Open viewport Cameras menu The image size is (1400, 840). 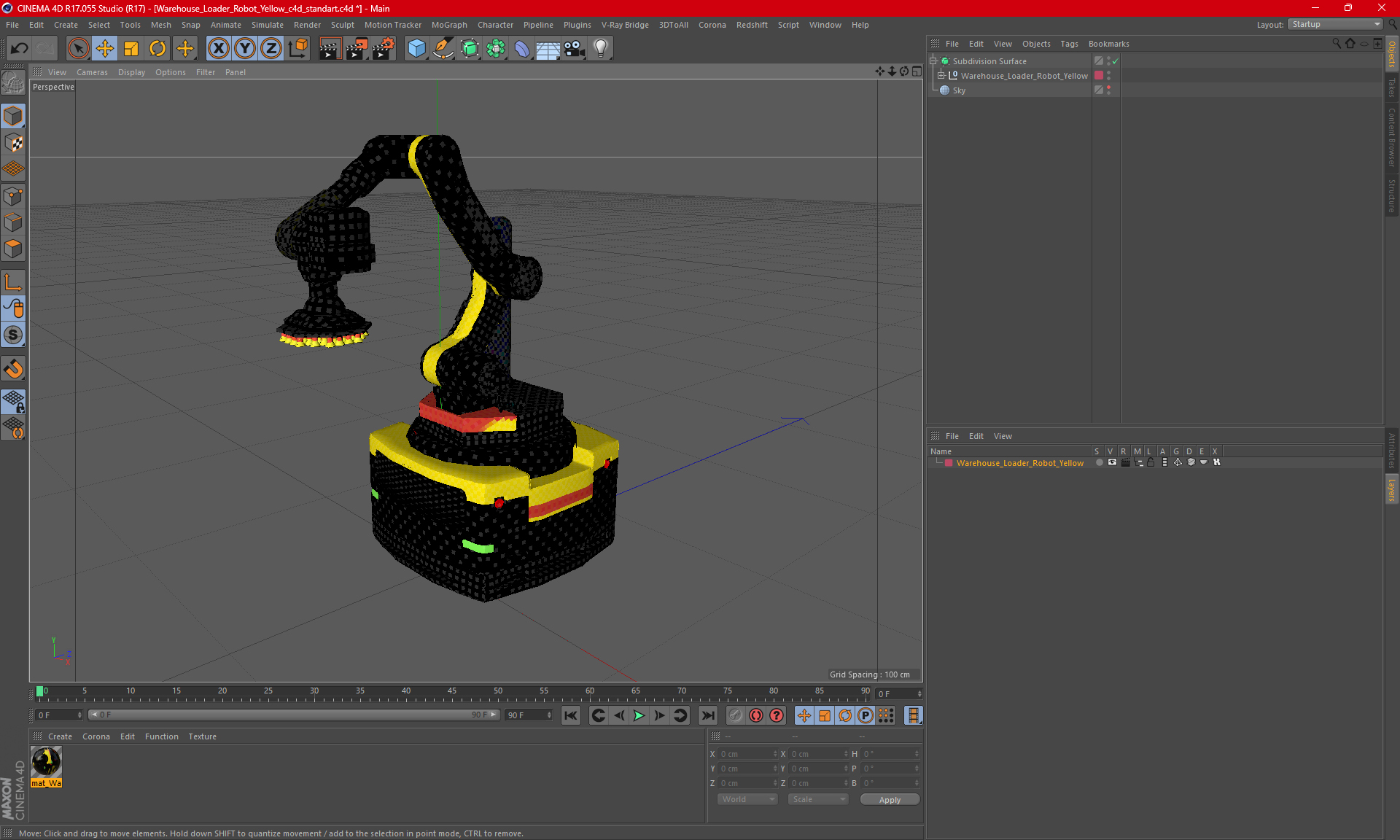(x=92, y=72)
